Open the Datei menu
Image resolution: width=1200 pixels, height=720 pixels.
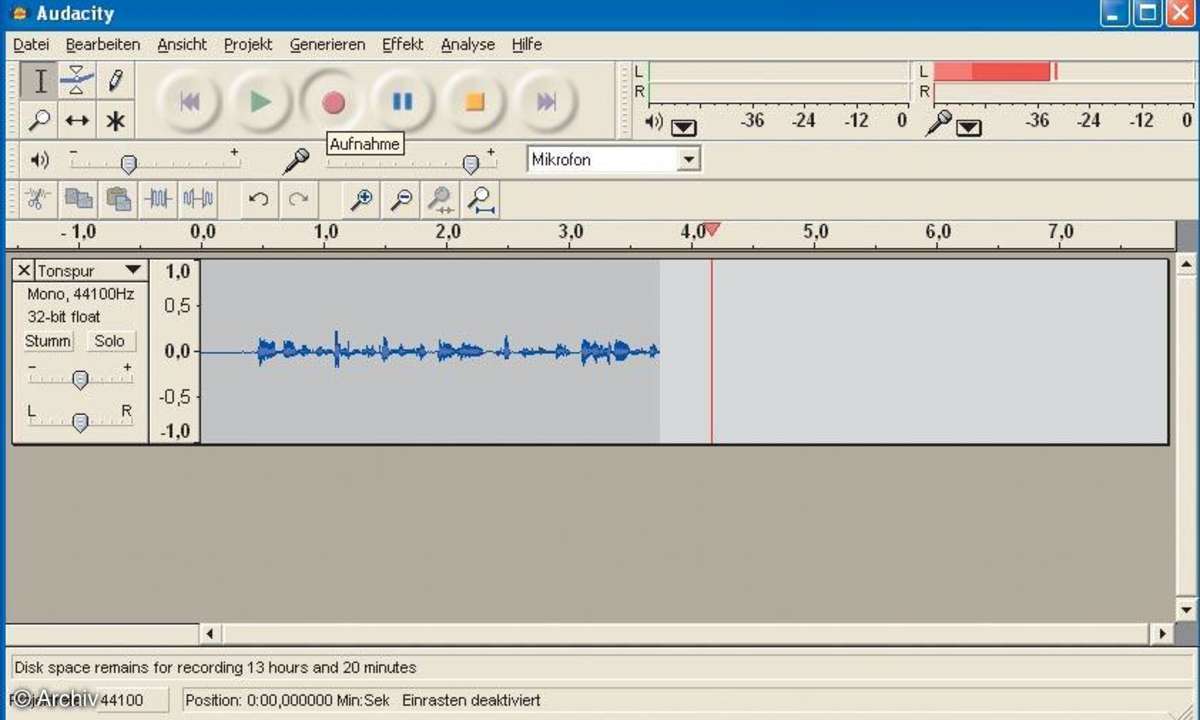[31, 45]
